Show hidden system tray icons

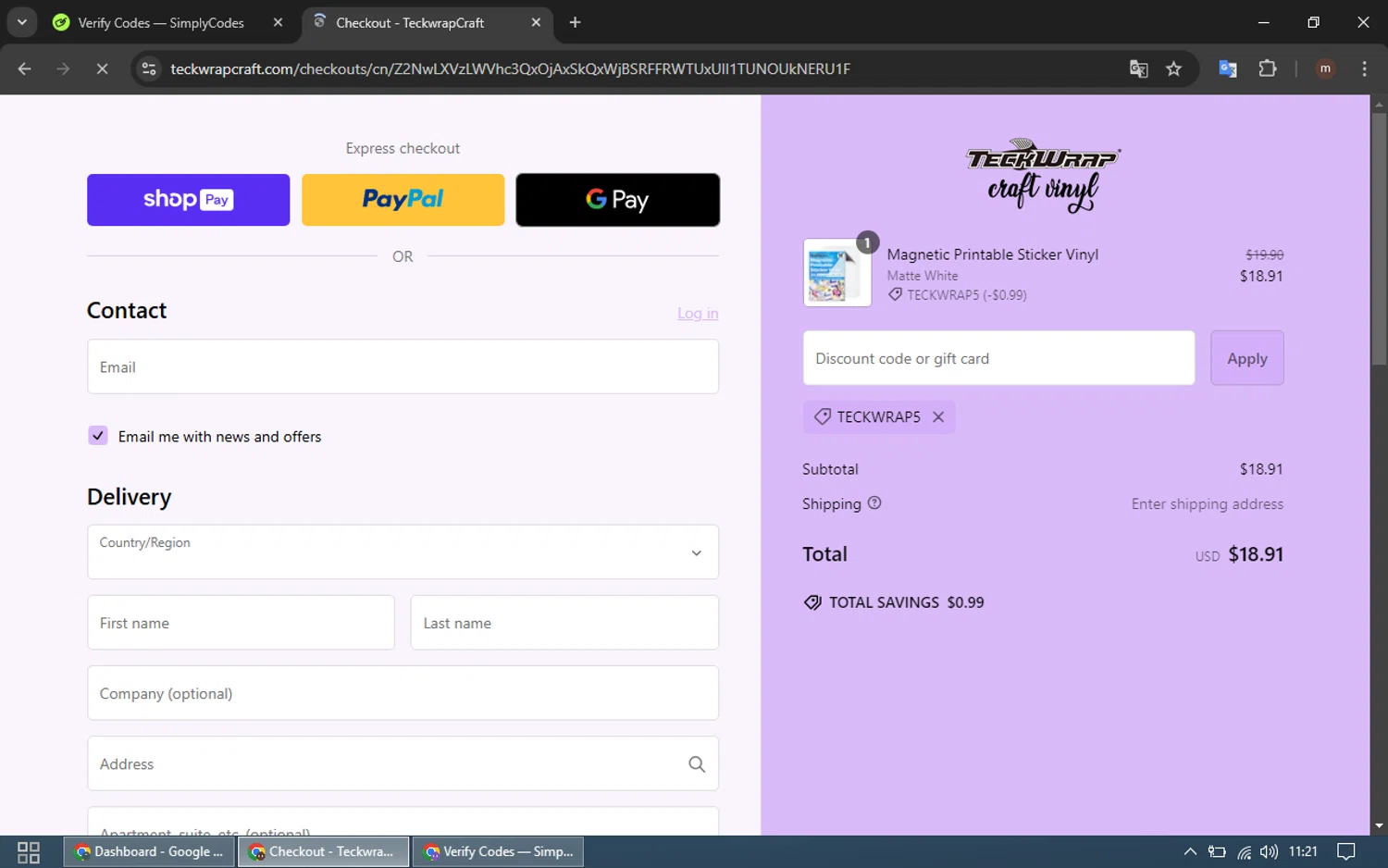click(1190, 851)
